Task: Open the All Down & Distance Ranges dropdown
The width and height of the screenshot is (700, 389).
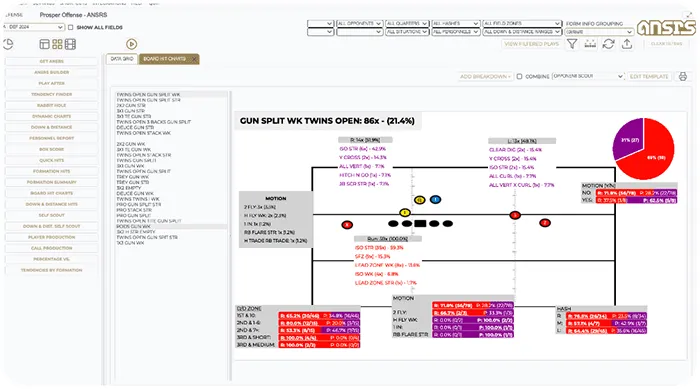Action: [522, 32]
